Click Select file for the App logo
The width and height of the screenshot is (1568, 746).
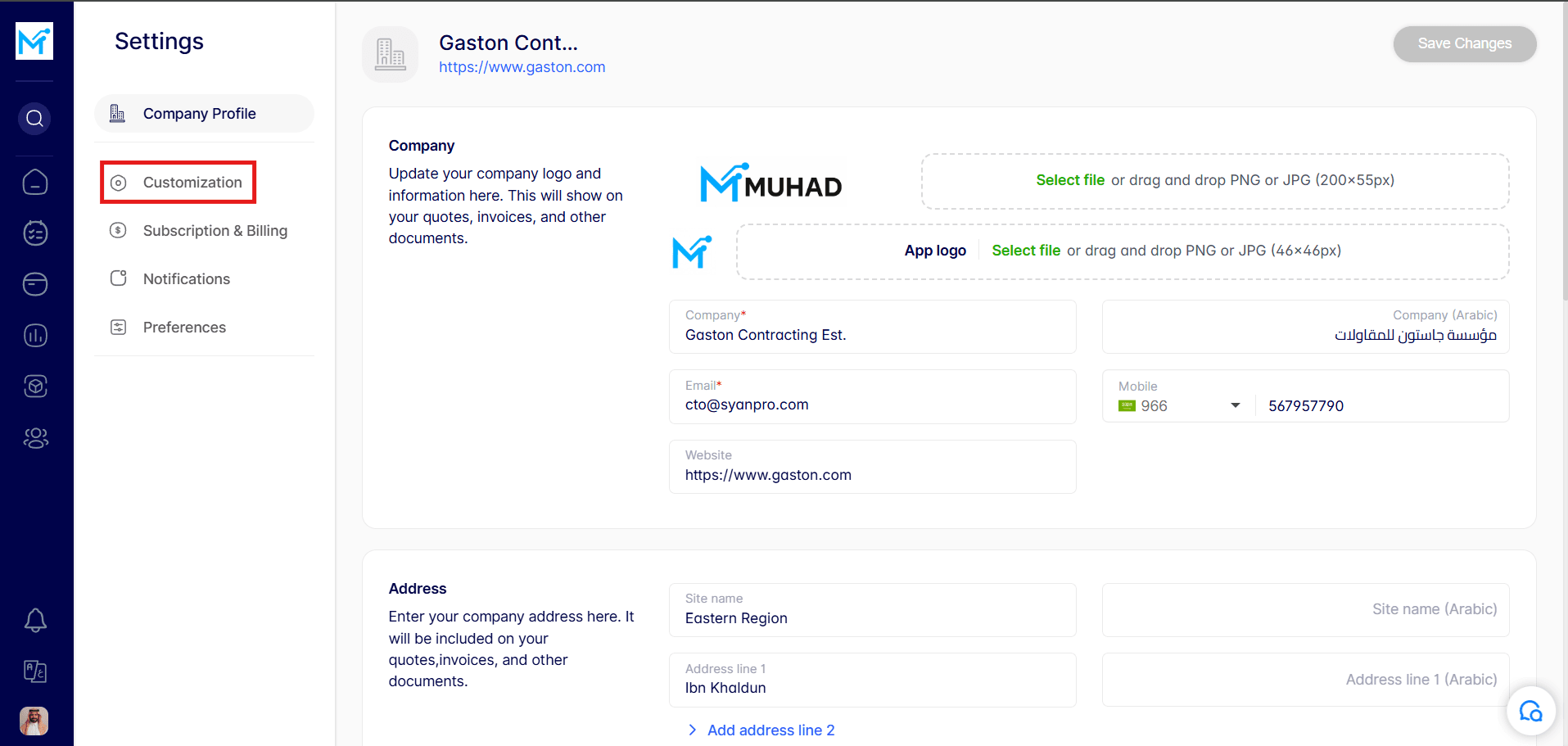click(x=1025, y=251)
